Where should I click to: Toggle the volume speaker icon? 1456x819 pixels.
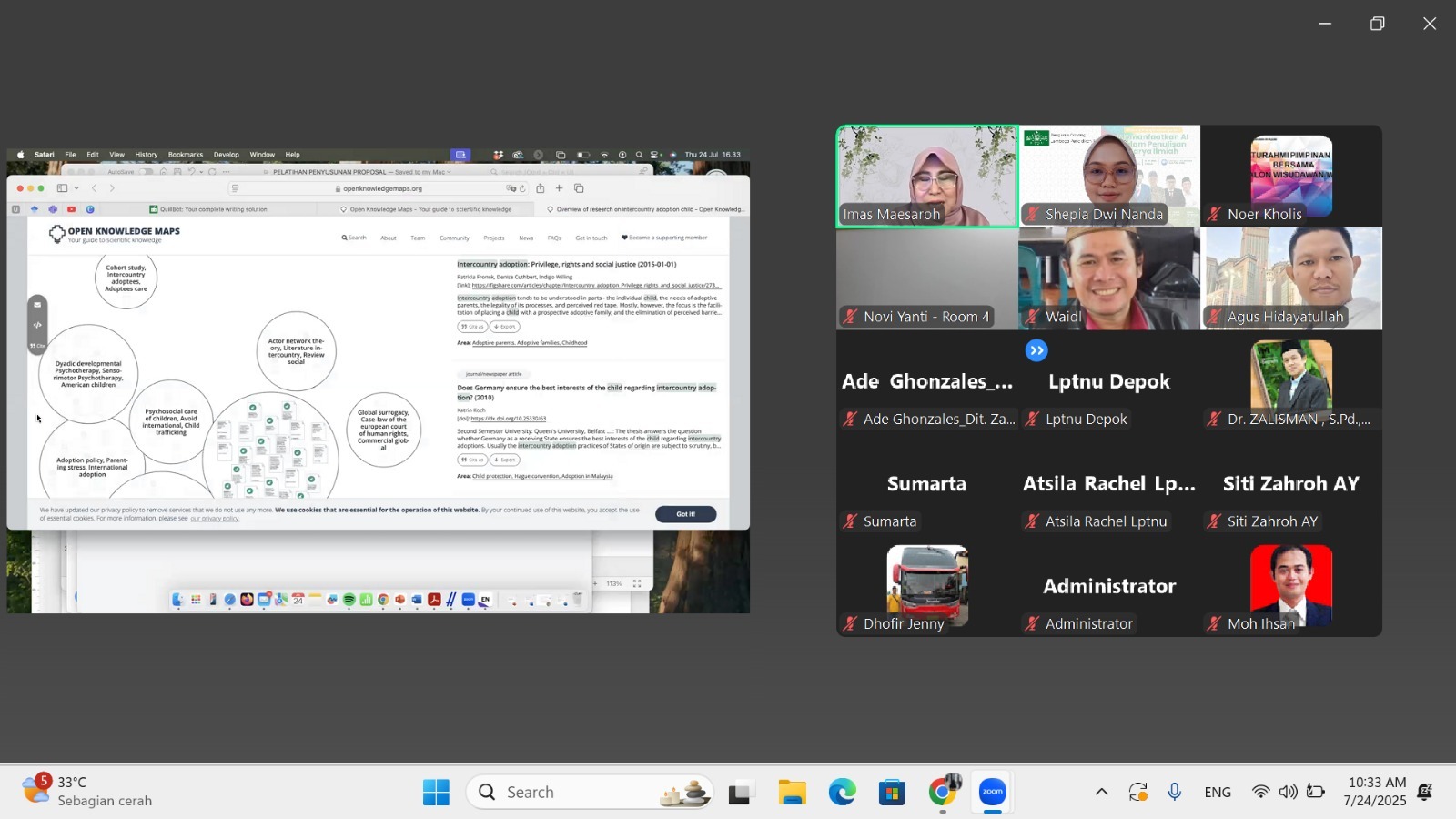coord(1288,792)
